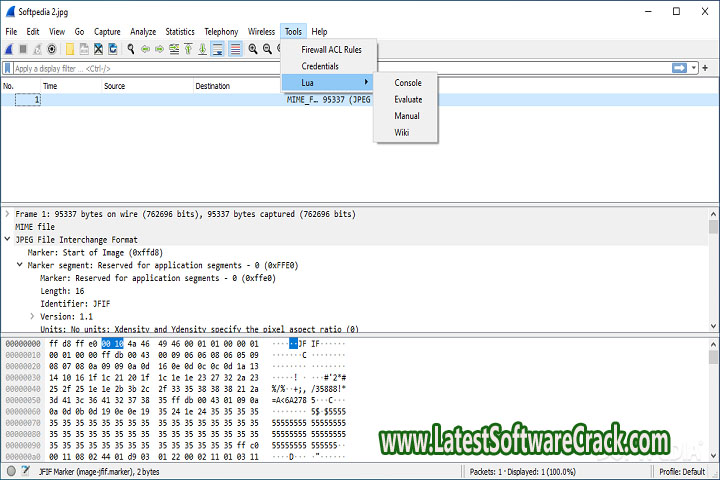Open the Go menu
The height and width of the screenshot is (480, 720).
(x=79, y=32)
